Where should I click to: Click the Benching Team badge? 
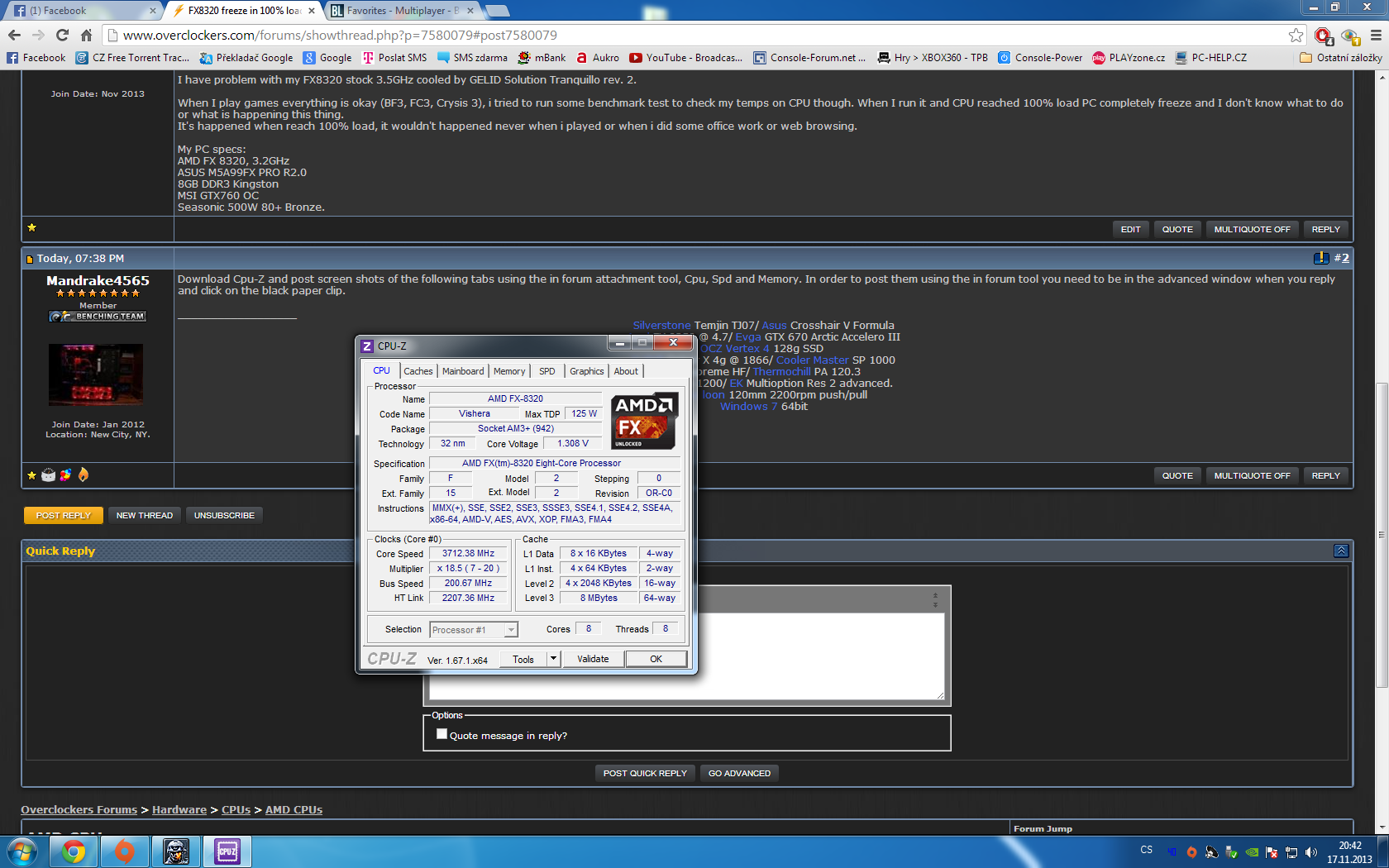coord(98,317)
